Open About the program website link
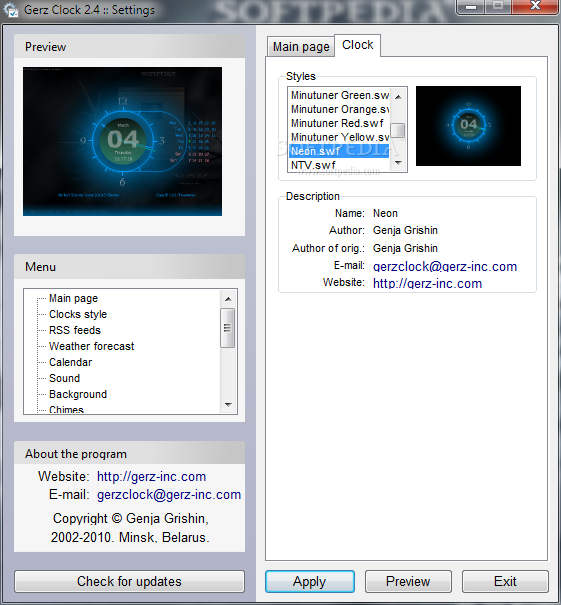This screenshot has height=605, width=561. point(151,477)
